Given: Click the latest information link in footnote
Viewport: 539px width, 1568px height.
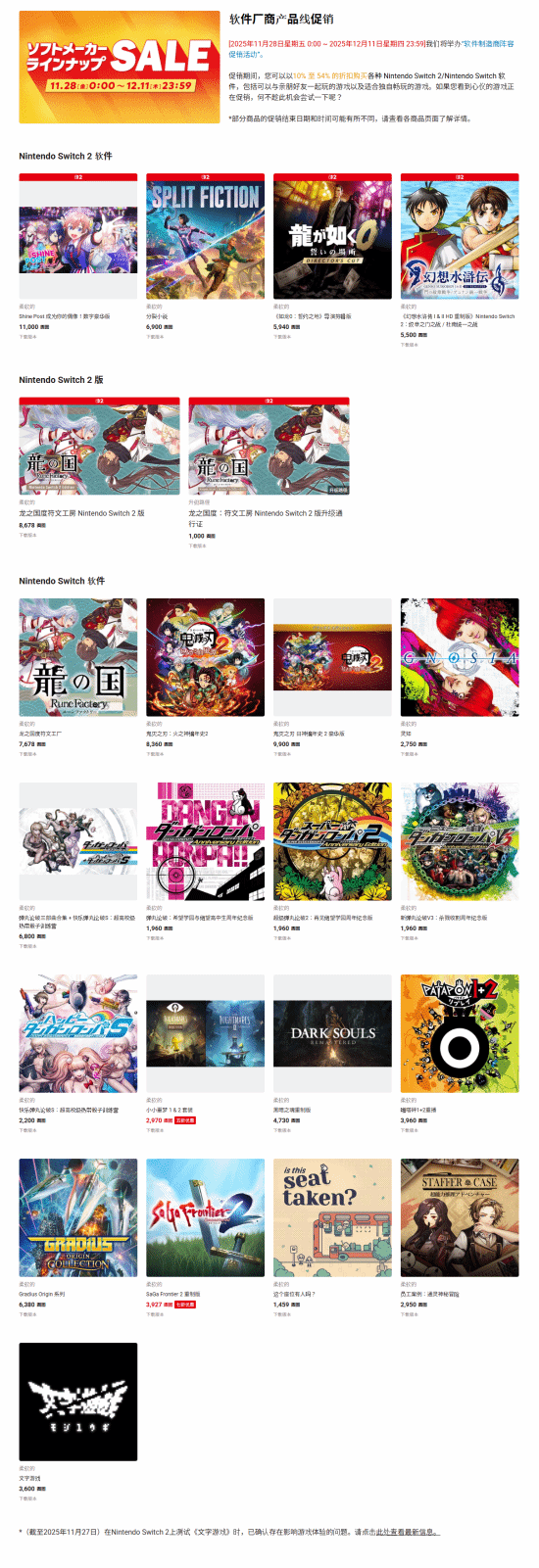Looking at the screenshot, I should click(407, 1532).
